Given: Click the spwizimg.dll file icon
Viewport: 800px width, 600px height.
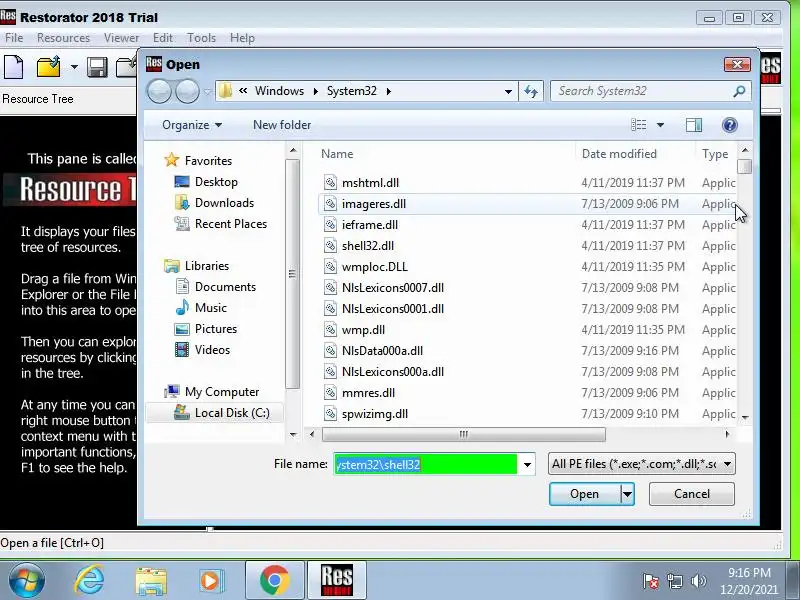Looking at the screenshot, I should pos(331,413).
